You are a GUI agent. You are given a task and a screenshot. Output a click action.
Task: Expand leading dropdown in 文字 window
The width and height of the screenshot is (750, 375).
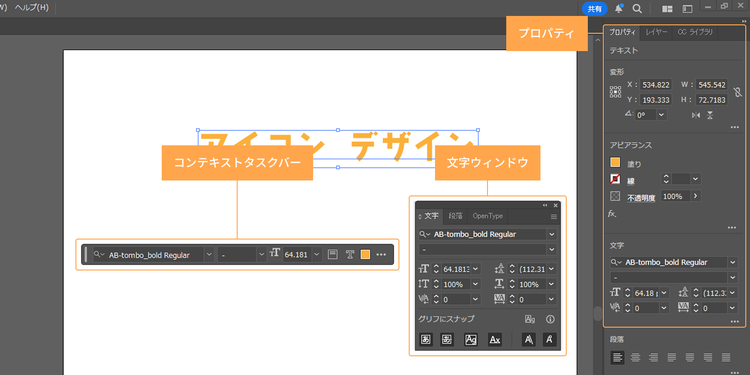click(x=552, y=269)
